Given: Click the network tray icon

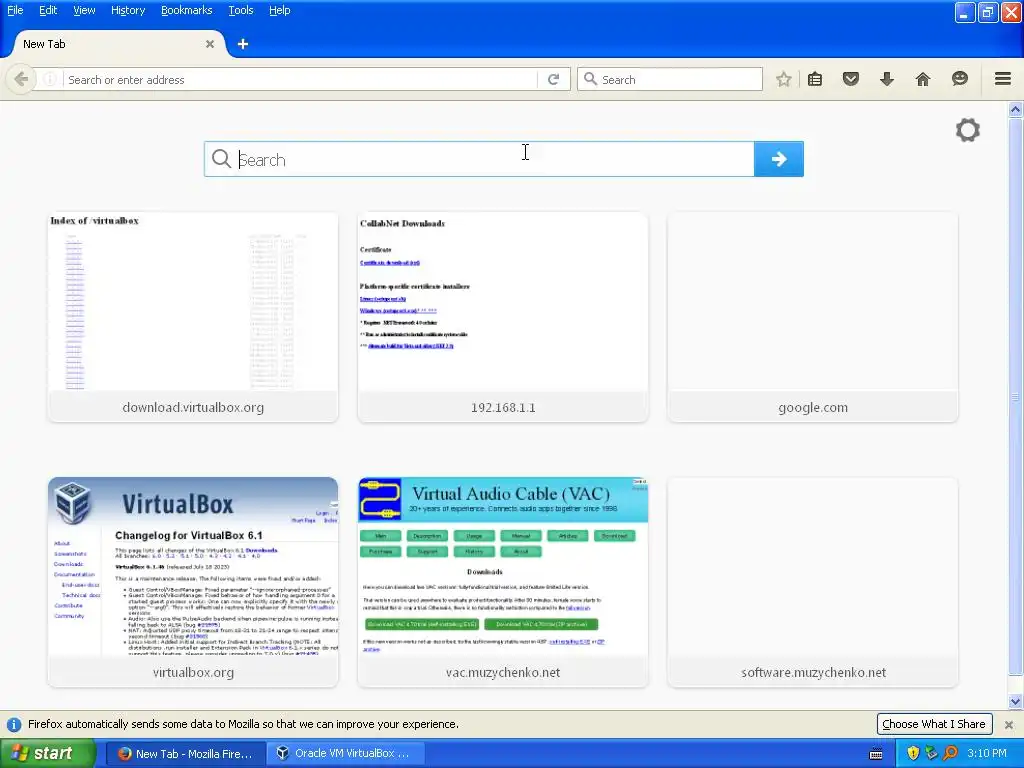Looking at the screenshot, I should coord(931,753).
